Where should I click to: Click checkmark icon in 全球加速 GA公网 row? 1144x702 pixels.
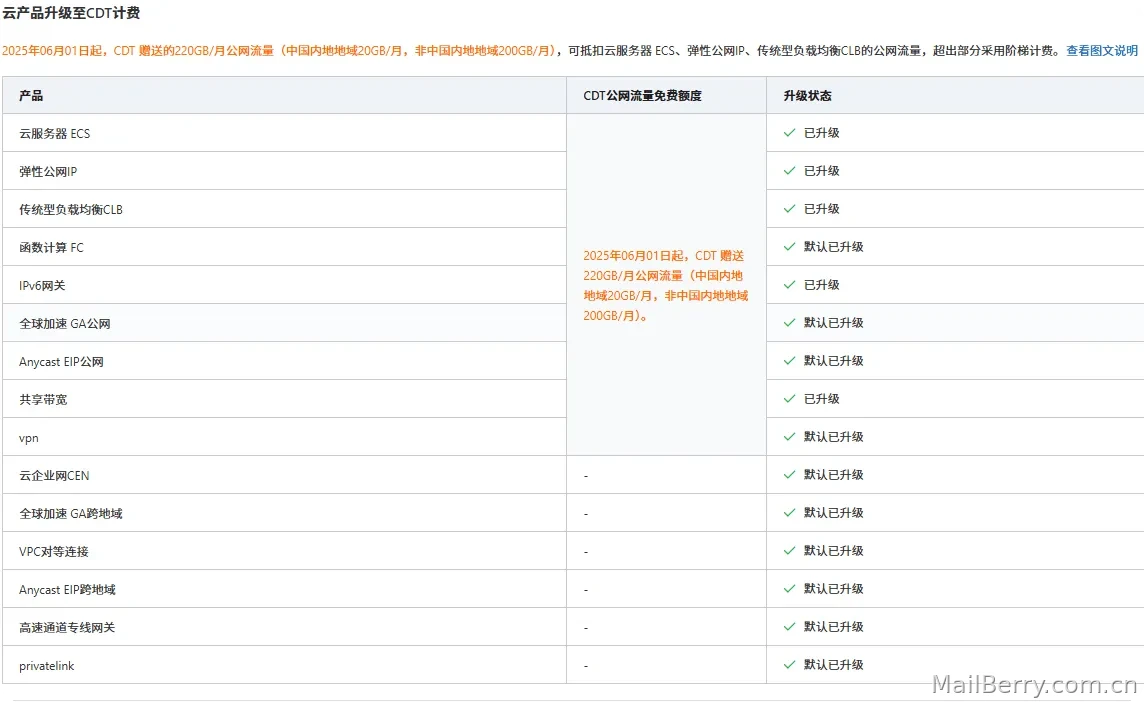pos(789,323)
